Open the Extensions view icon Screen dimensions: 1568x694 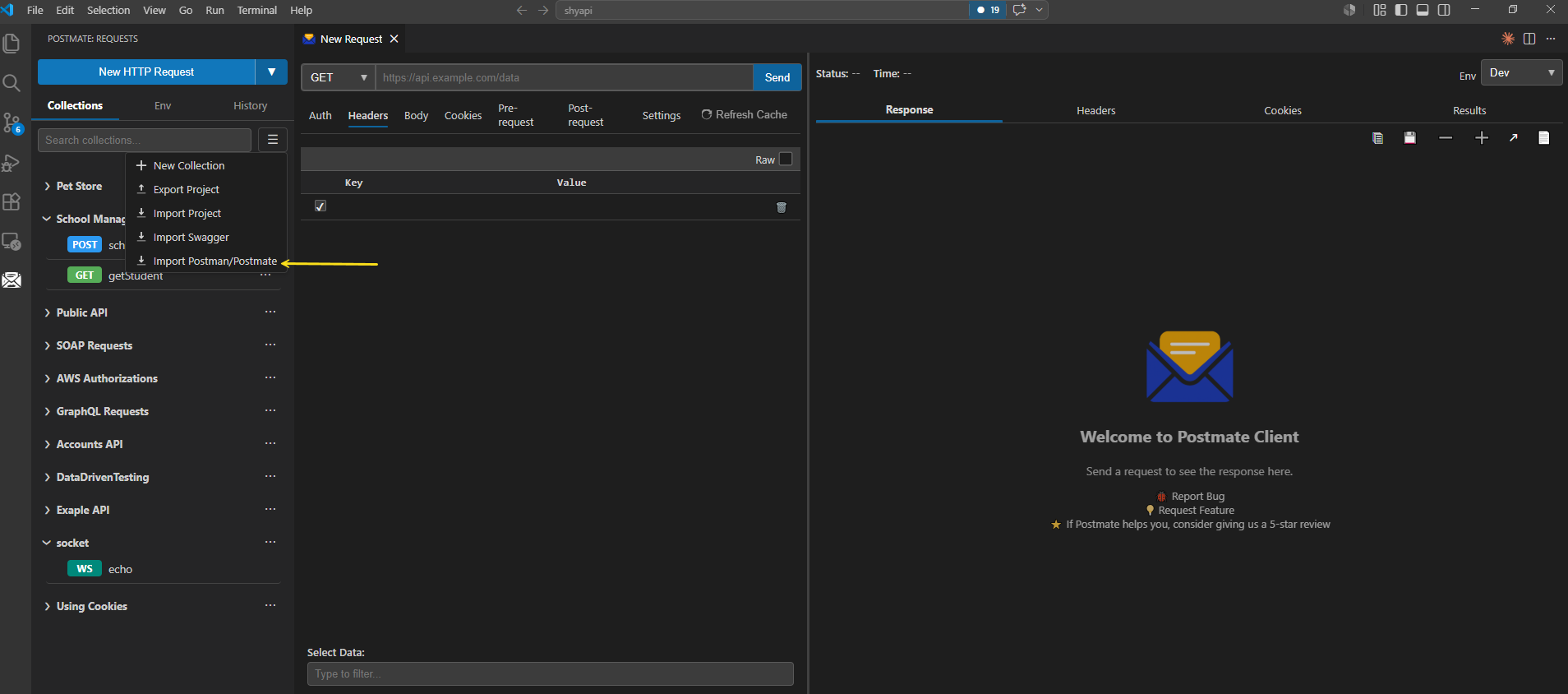pos(12,202)
